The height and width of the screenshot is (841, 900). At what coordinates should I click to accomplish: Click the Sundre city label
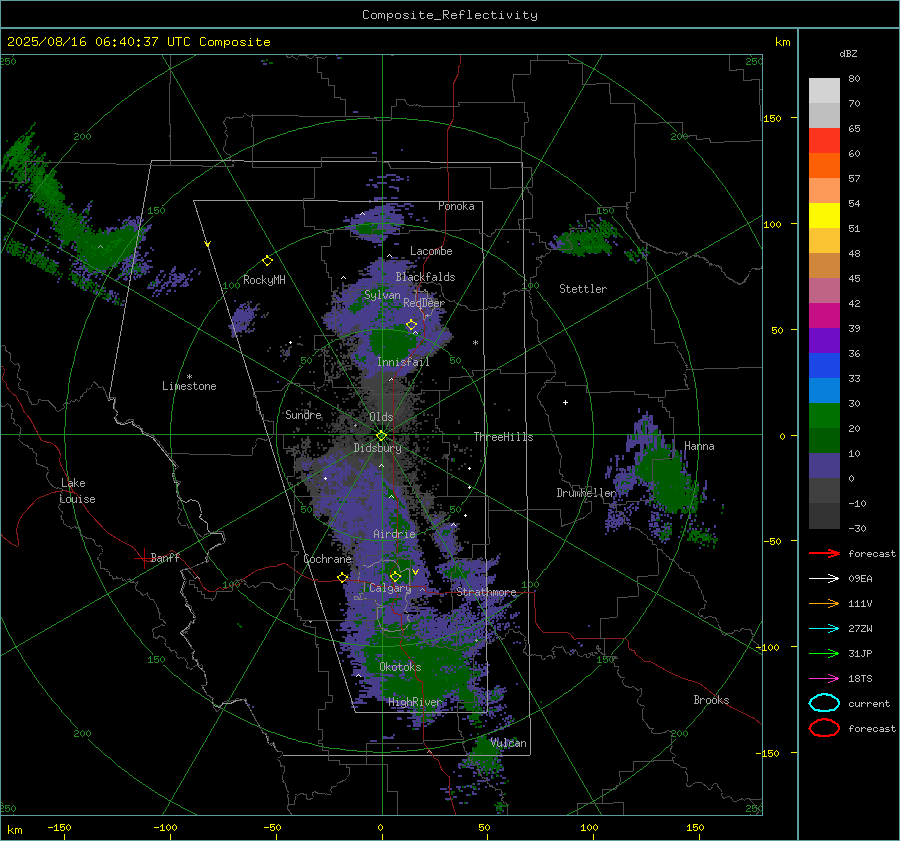tap(303, 414)
